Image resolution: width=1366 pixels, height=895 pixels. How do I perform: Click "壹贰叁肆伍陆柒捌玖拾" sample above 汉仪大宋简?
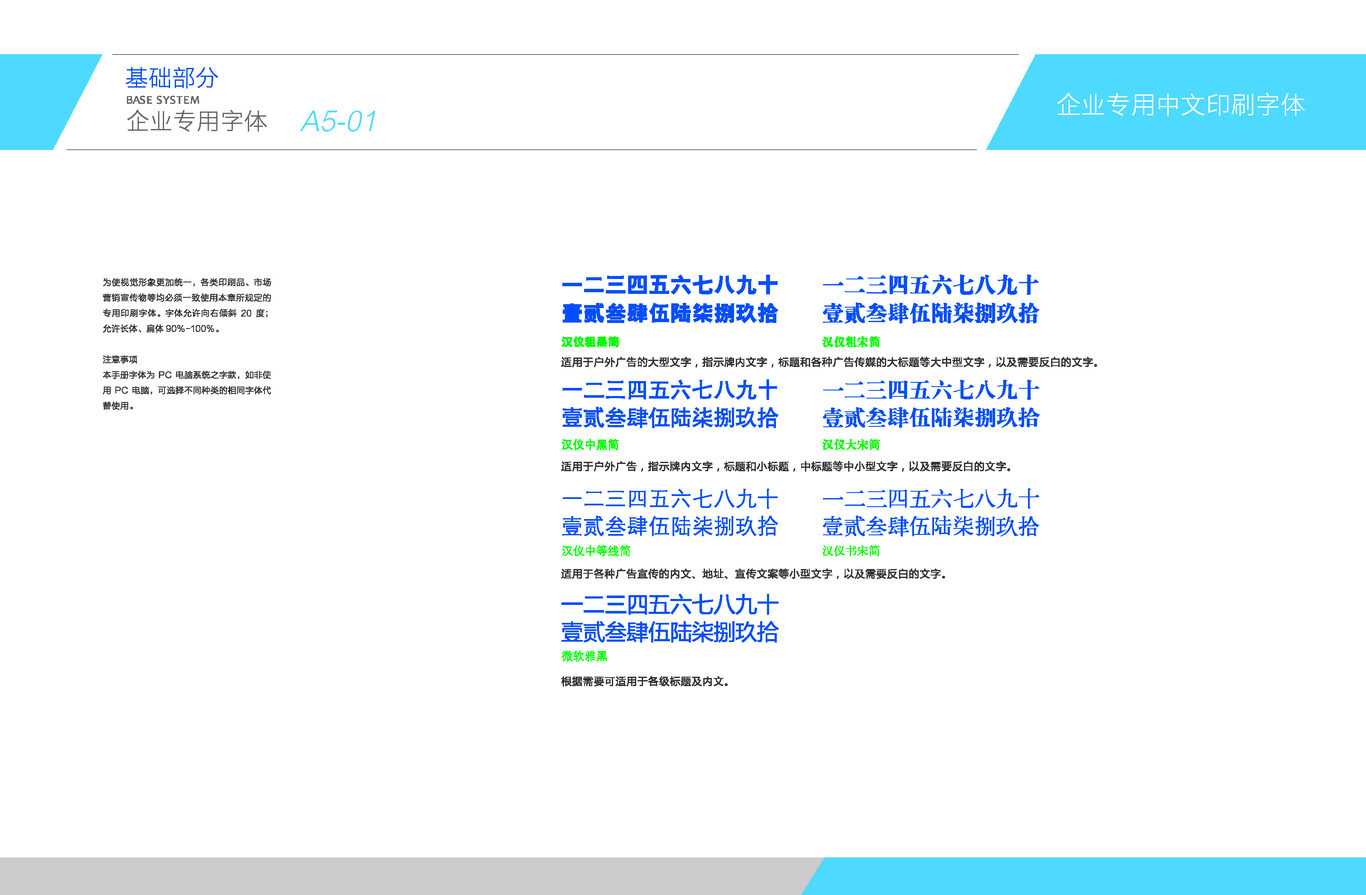[931, 418]
